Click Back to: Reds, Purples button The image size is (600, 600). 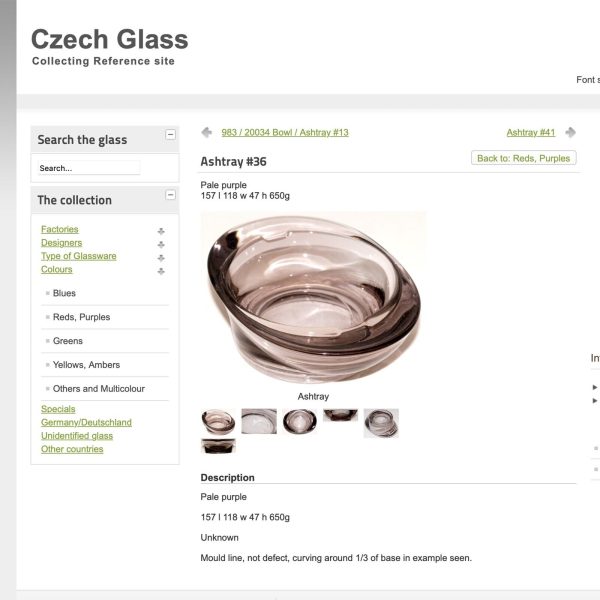tap(523, 158)
